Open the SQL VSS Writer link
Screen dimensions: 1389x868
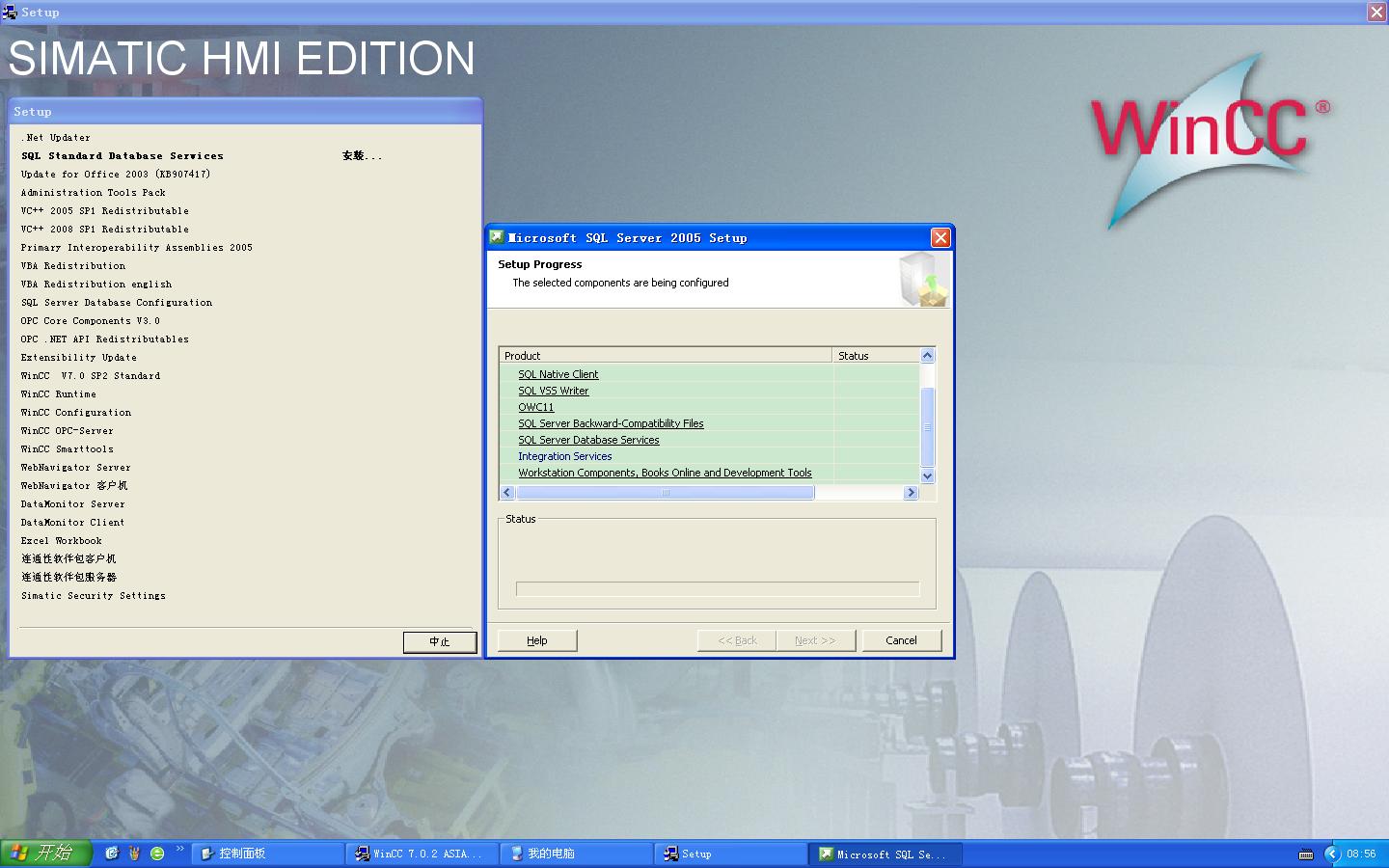point(553,391)
